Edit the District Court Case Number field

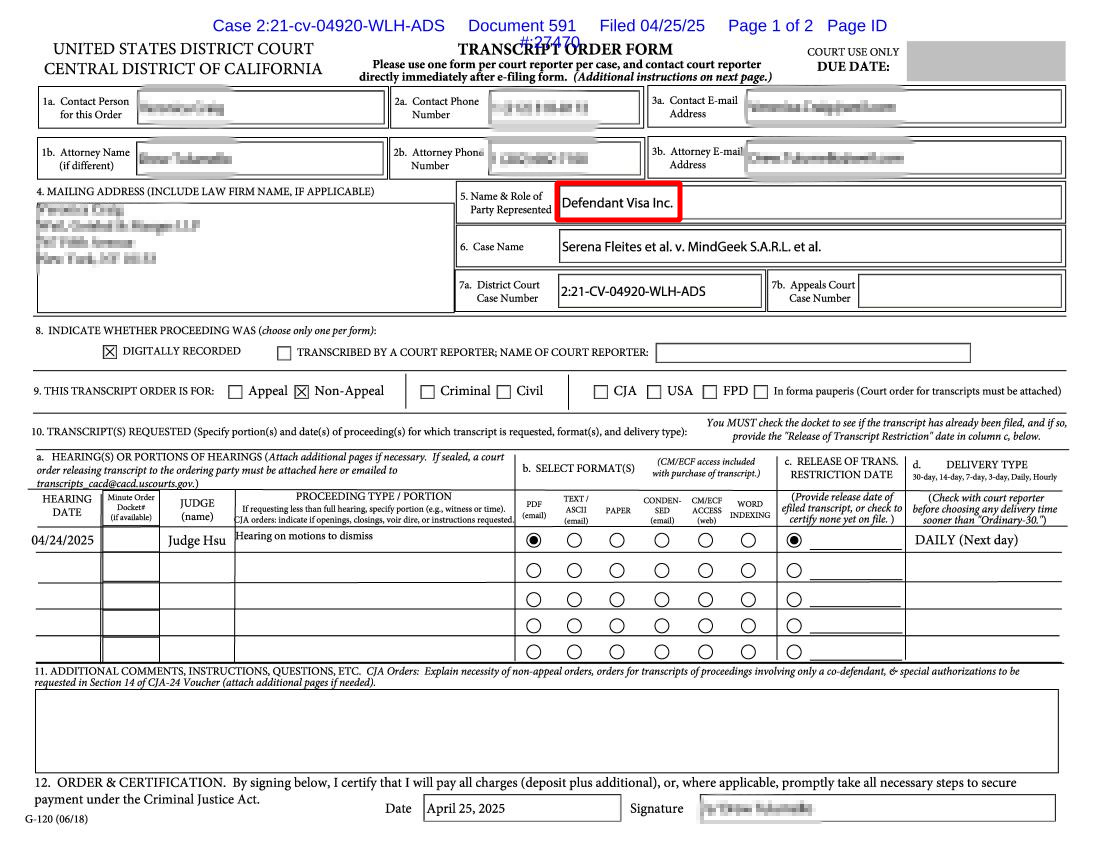660,291
